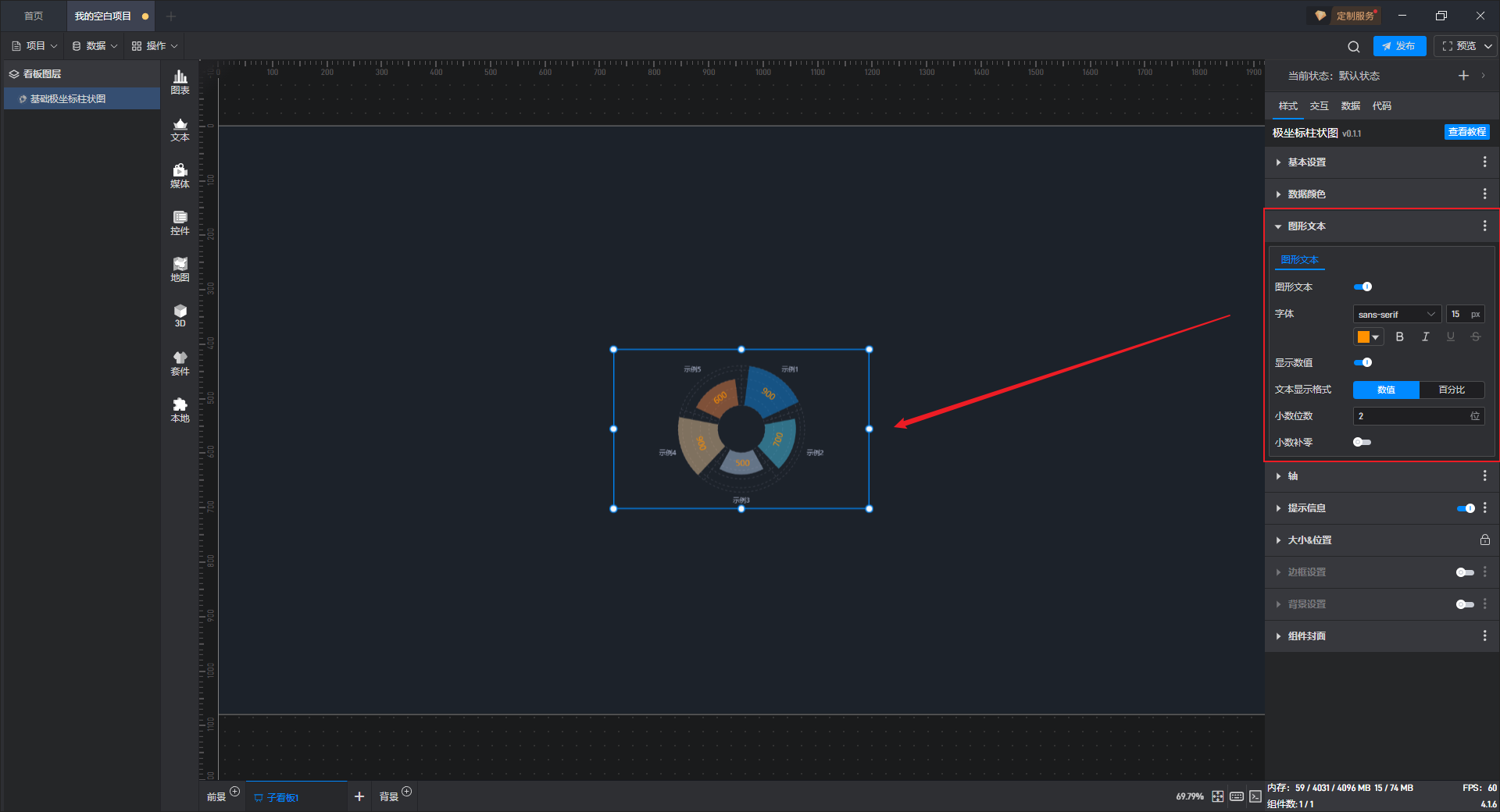Apply underline to chart text font
Image resolution: width=1500 pixels, height=812 pixels.
(x=1450, y=337)
